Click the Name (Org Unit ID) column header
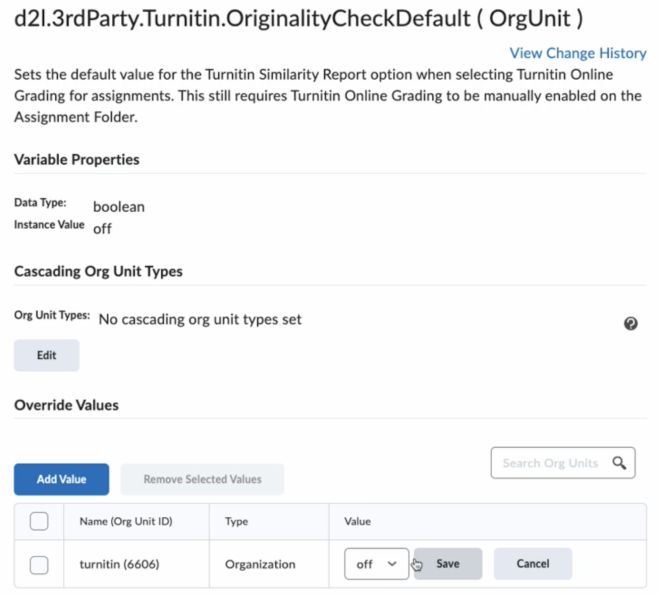The width and height of the screenshot is (658, 595). [126, 522]
